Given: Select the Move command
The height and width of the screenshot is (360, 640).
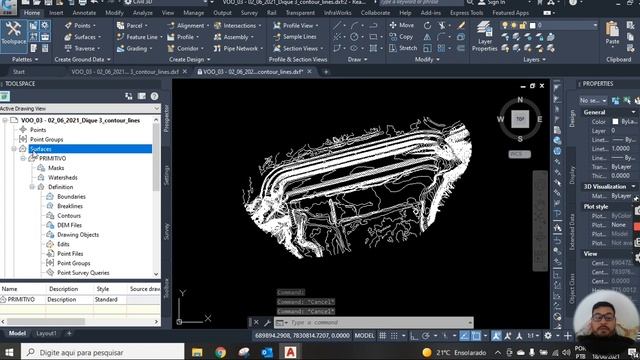Looking at the screenshot, I should (x=402, y=25).
